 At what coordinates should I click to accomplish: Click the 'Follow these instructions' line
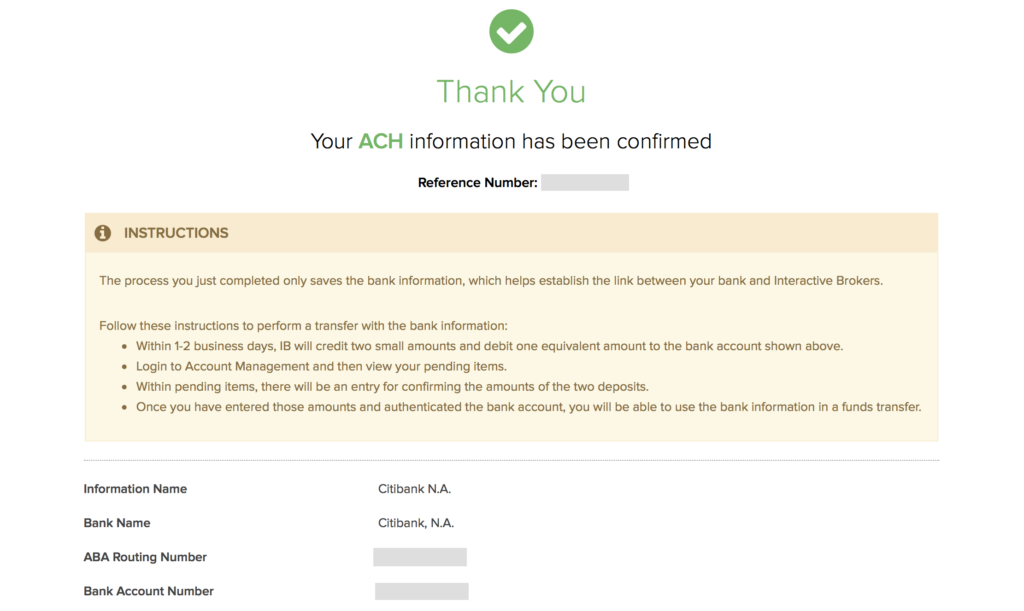pyautogui.click(x=304, y=326)
